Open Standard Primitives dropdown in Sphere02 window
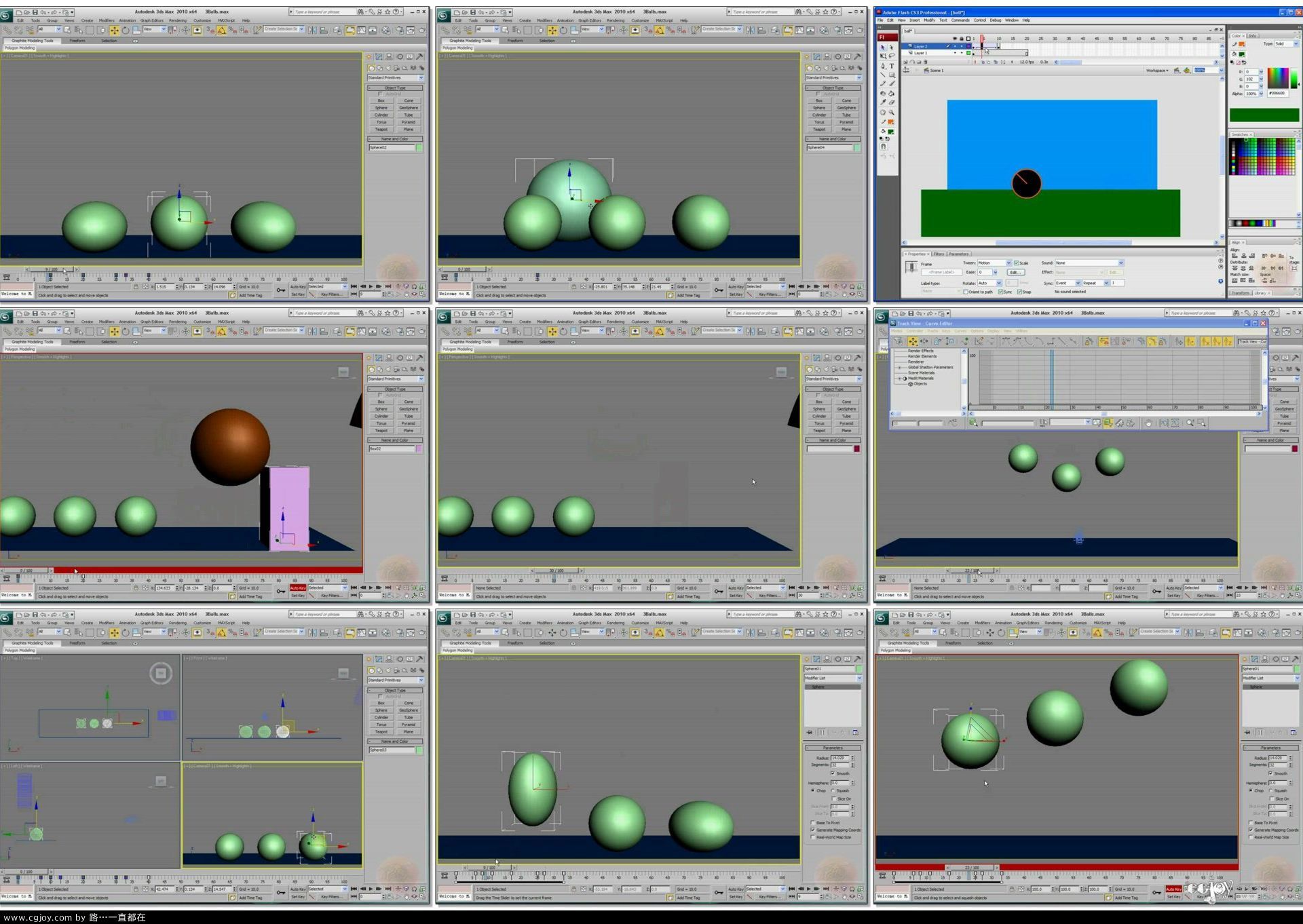The image size is (1303, 924). [396, 77]
